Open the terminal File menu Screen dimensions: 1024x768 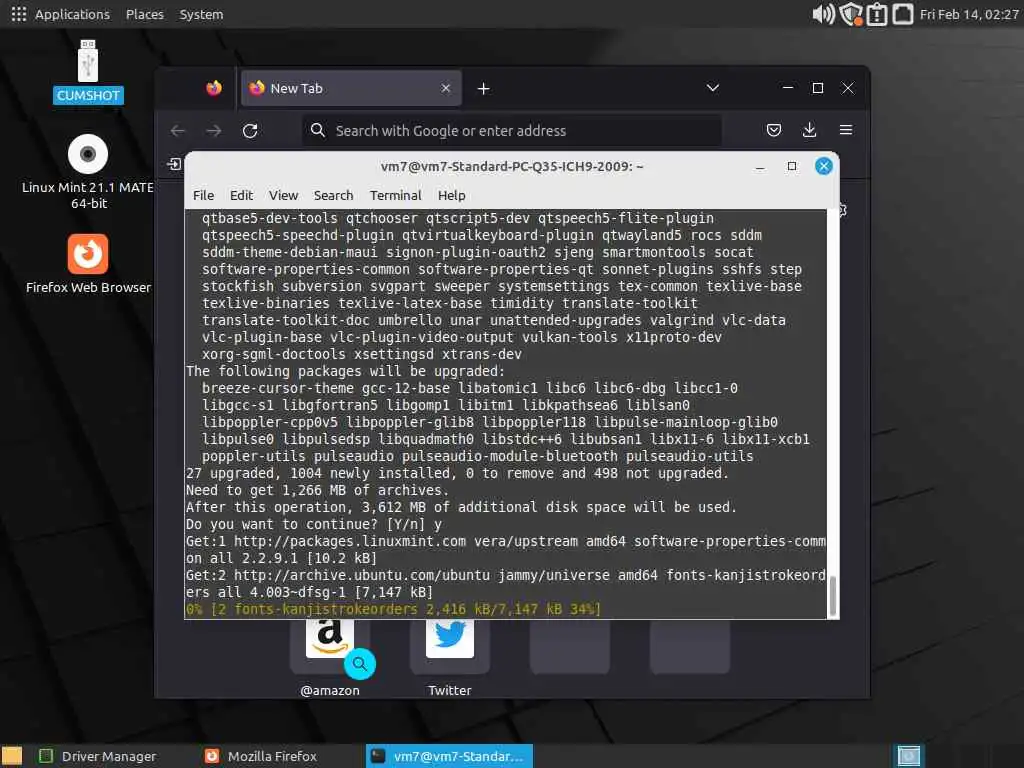203,195
